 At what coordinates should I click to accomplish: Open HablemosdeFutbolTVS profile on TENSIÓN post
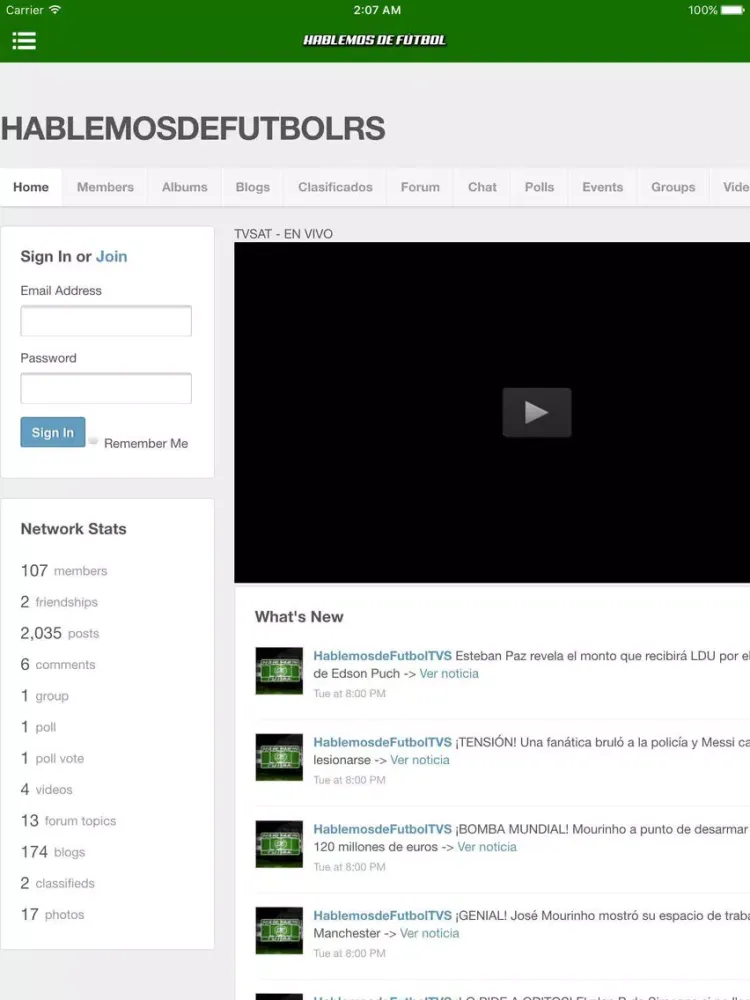click(x=382, y=742)
